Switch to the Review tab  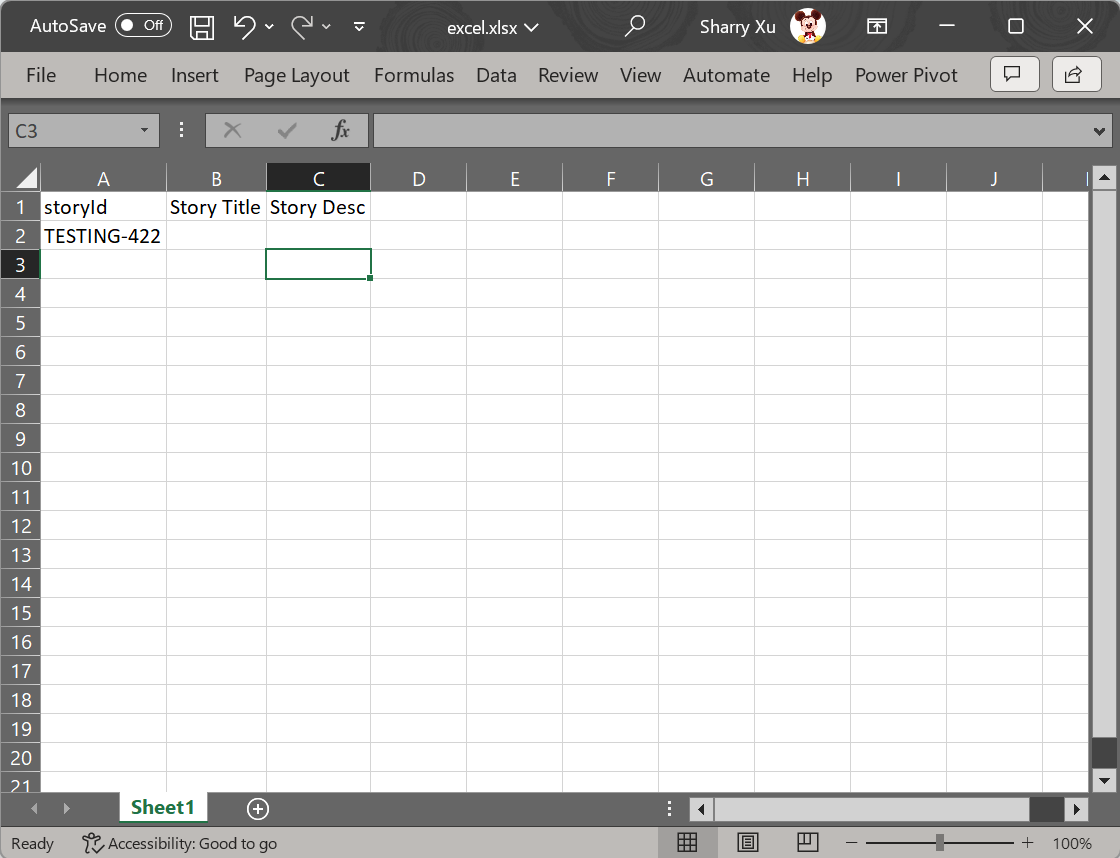(568, 75)
